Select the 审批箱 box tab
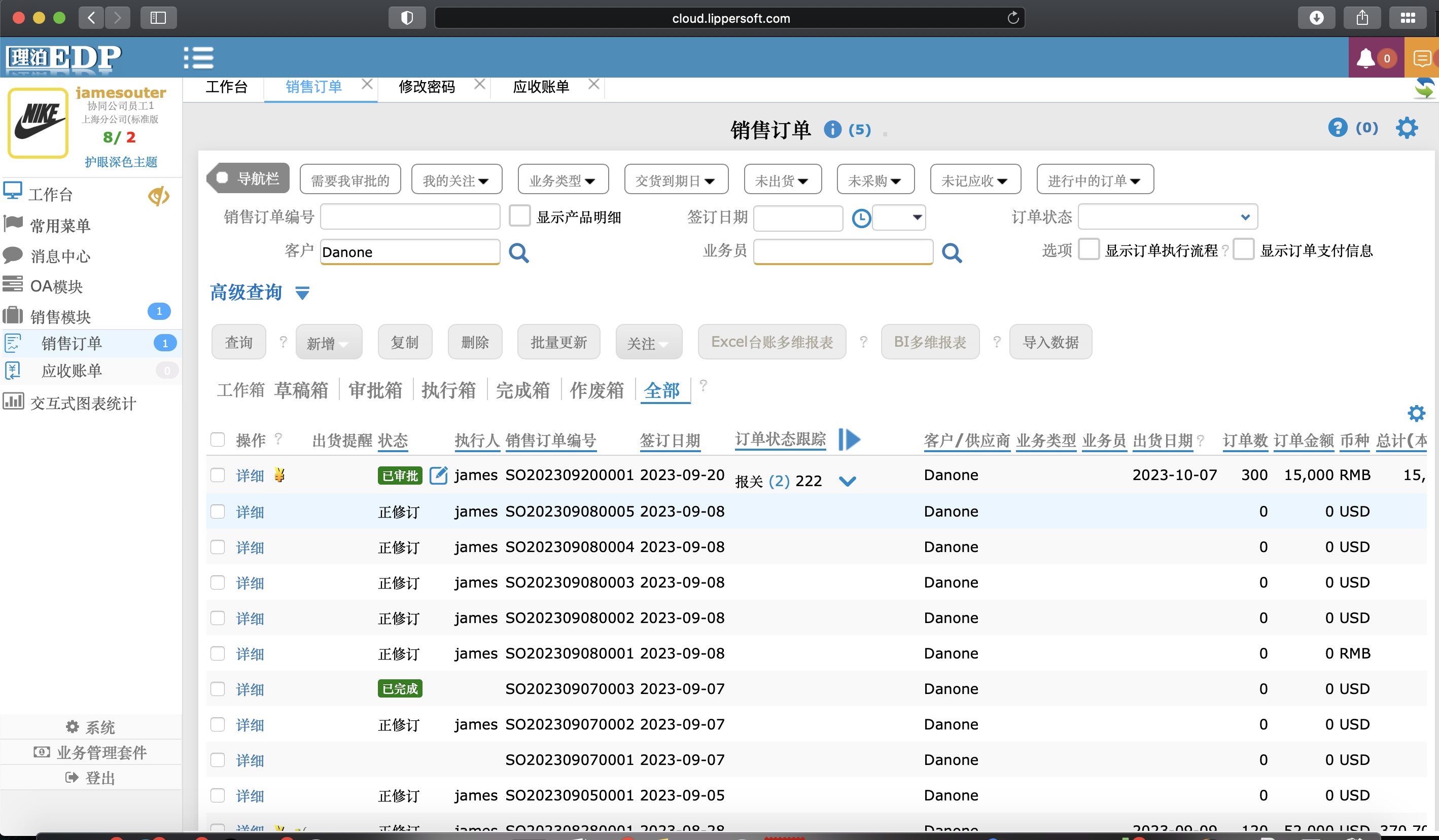The width and height of the screenshot is (1439, 840). [x=375, y=390]
